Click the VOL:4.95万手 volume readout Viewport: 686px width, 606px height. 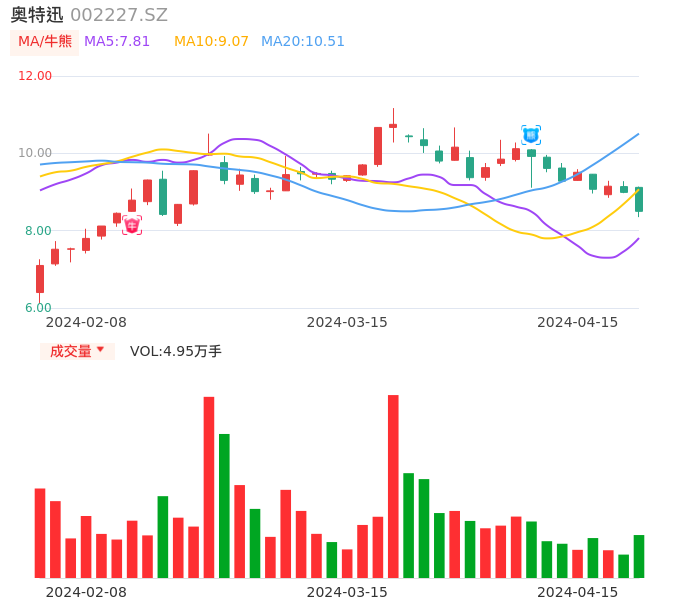click(176, 351)
